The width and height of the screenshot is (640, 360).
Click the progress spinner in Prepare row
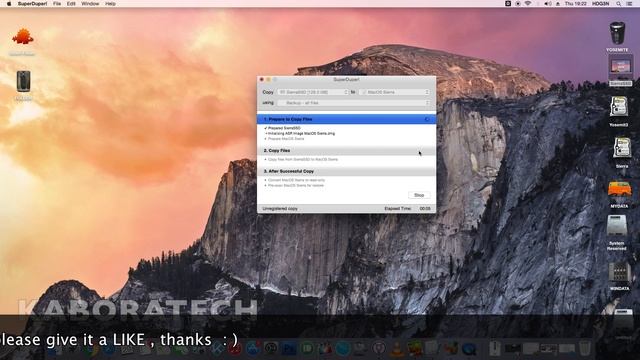427,119
